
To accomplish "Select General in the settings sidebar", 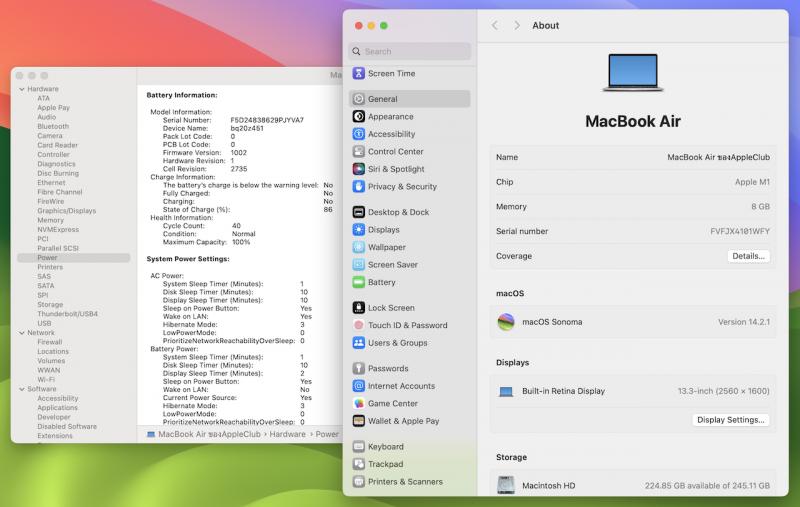I will point(382,99).
